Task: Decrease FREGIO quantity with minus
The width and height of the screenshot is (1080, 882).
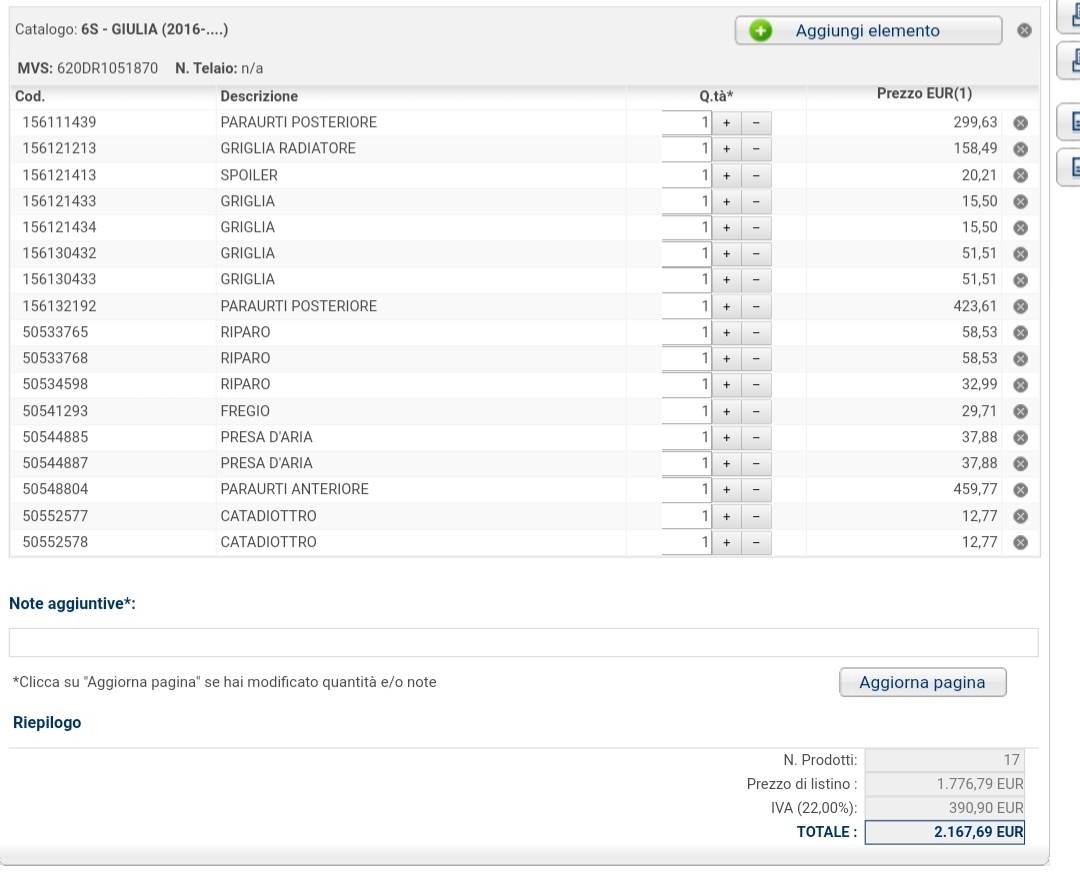Action: tap(756, 412)
